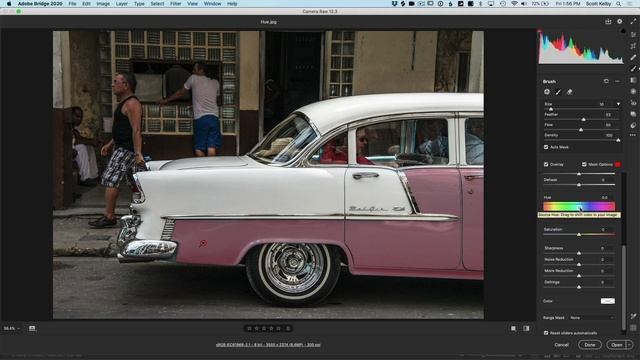Viewport: 640px width, 360px height.
Task: Click the Flow slider handle
Action: 581,130
